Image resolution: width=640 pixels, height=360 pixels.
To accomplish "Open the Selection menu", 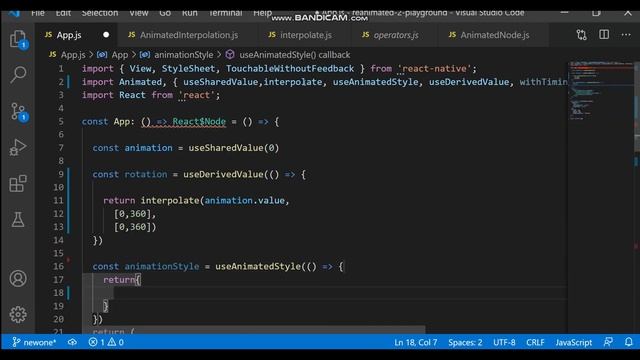I will pos(100,13).
